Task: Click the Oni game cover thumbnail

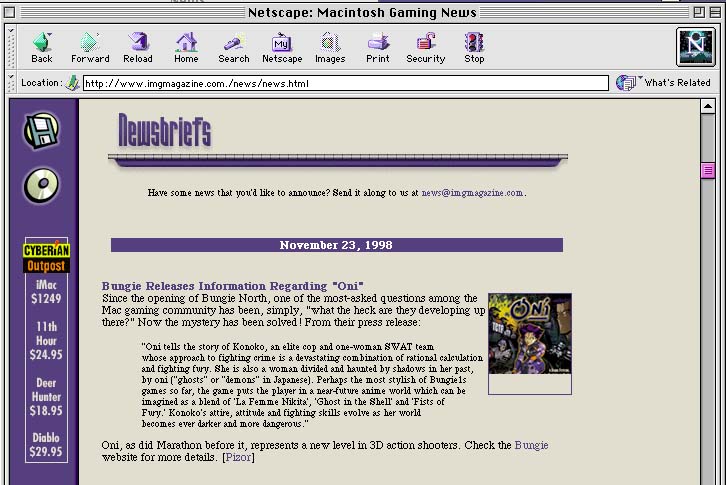Action: pyautogui.click(x=529, y=336)
